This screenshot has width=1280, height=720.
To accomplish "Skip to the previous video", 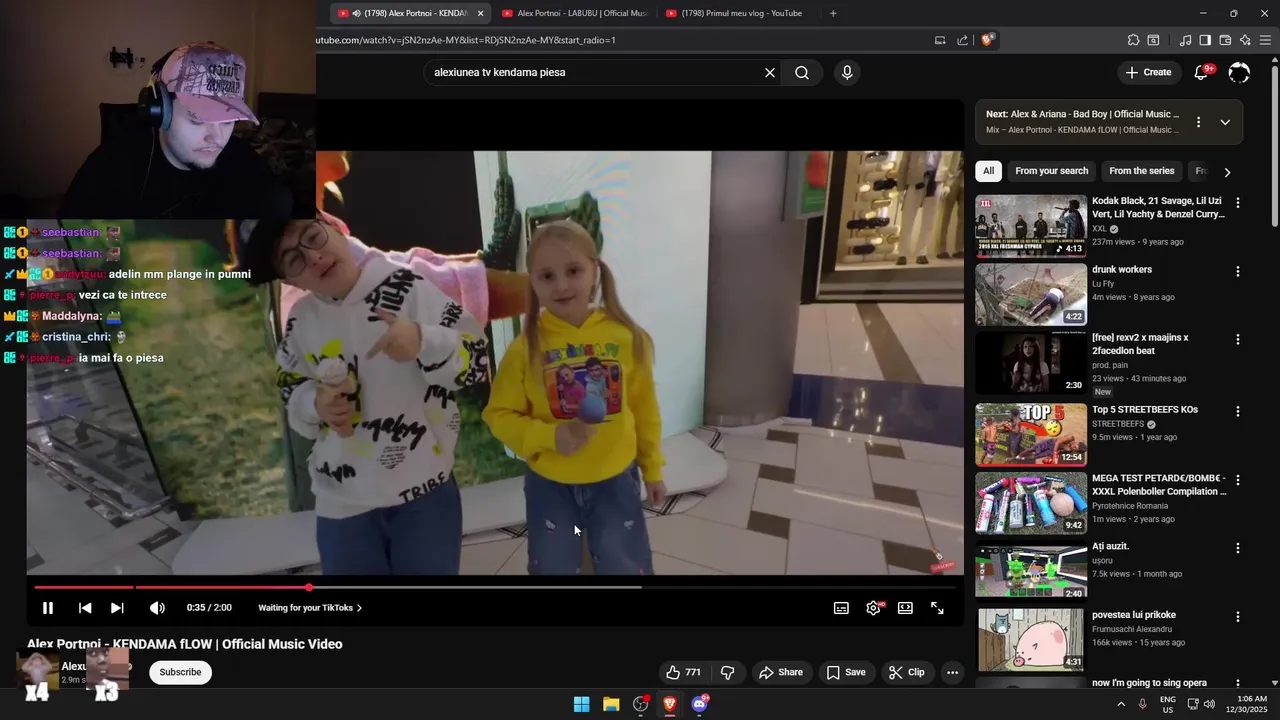I will click(85, 608).
